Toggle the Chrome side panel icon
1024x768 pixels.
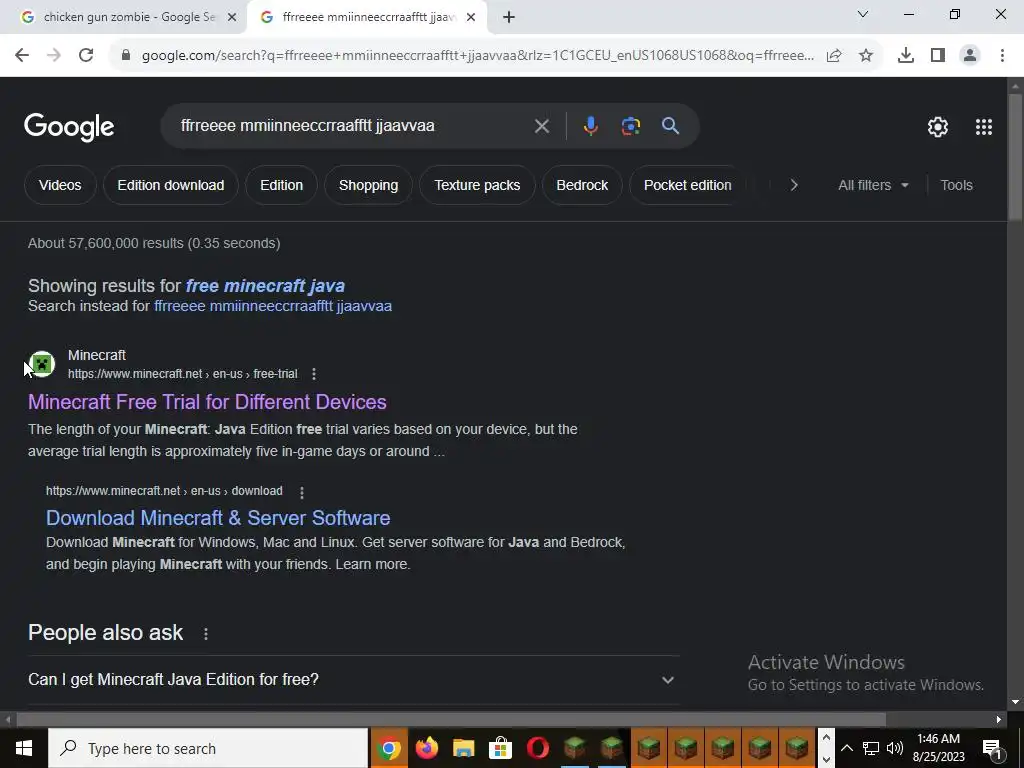[x=938, y=56]
